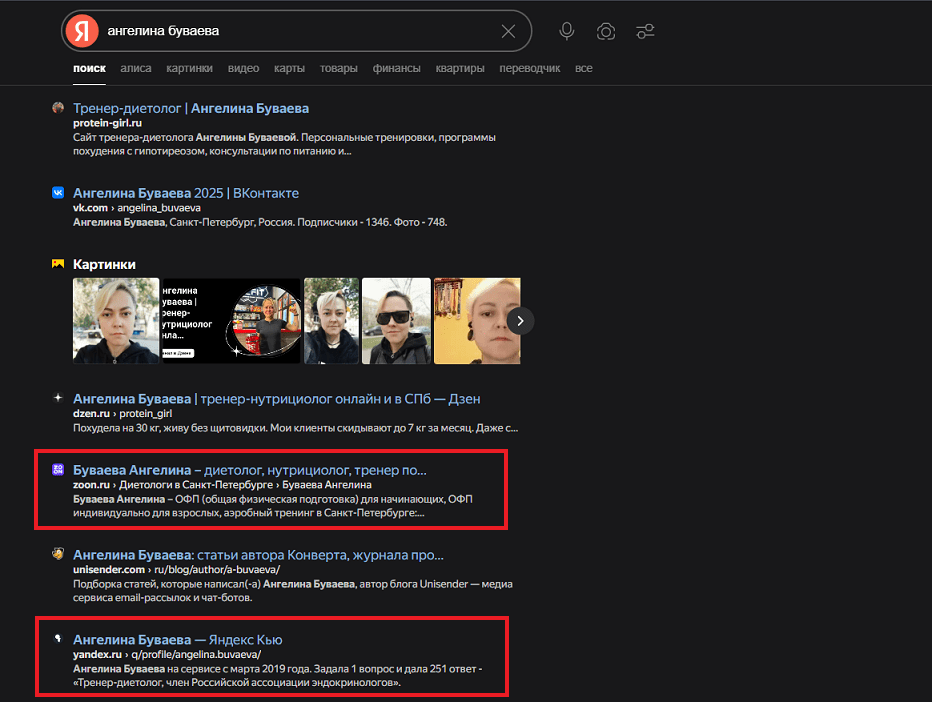This screenshot has width=932, height=702.
Task: Click the Zoon favicon beside the zoon.ru result
Action: (x=58, y=470)
